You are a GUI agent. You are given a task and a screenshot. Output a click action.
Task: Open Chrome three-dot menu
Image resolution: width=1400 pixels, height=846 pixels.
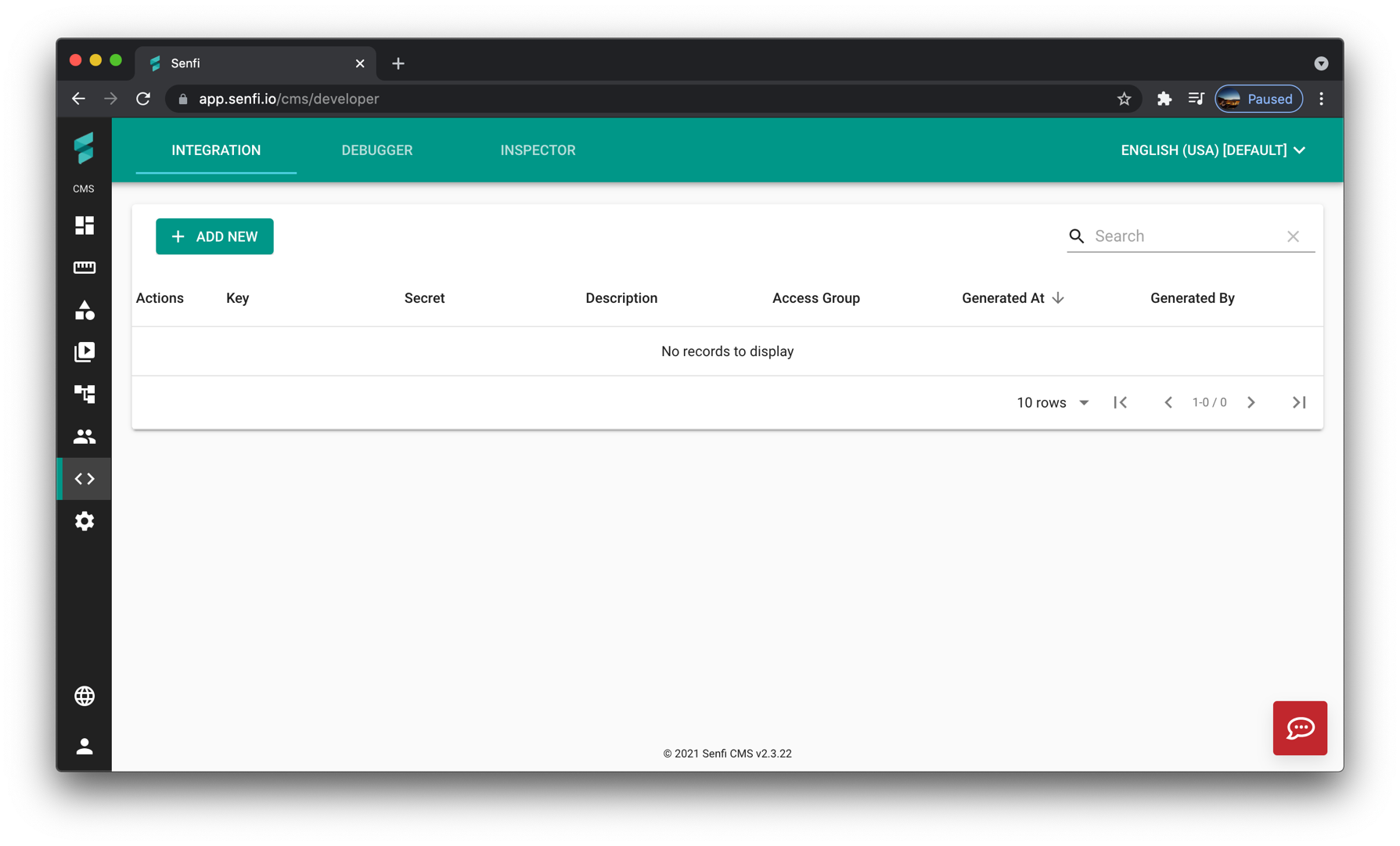(x=1322, y=99)
